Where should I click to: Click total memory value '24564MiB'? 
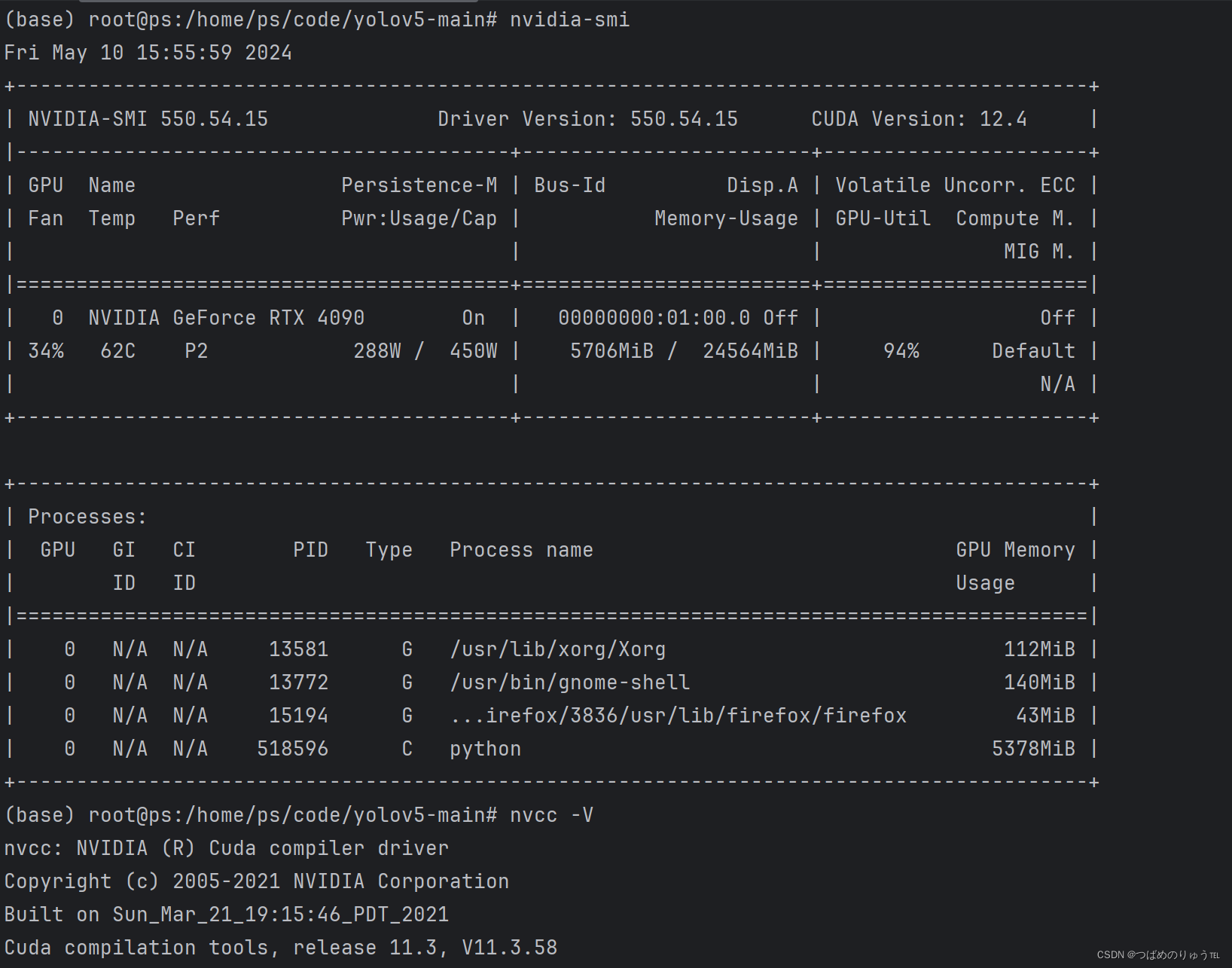click(751, 351)
